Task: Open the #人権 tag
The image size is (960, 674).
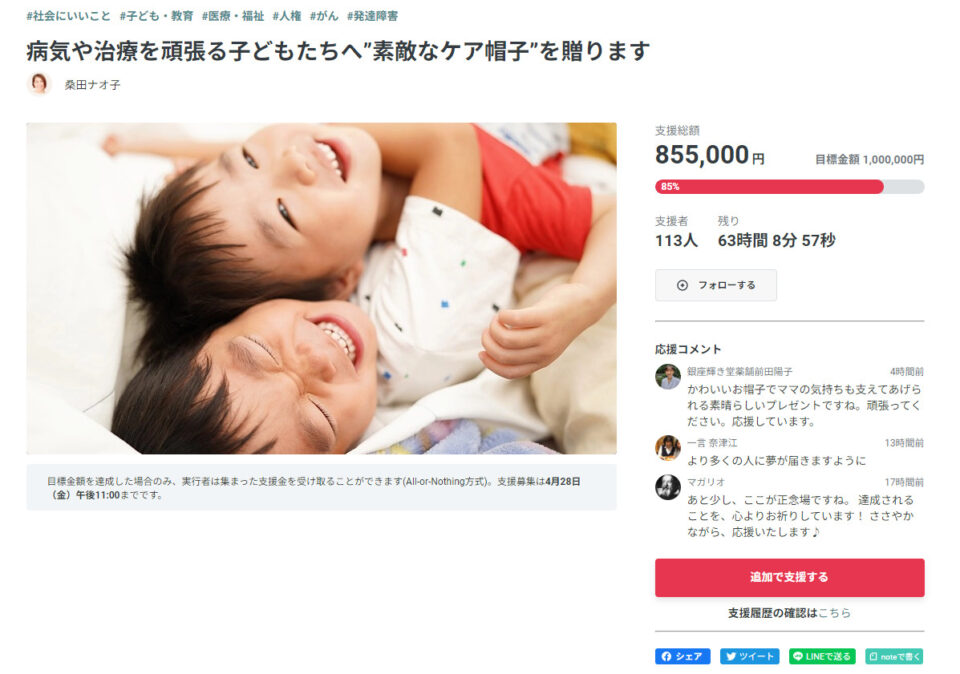Action: pos(287,16)
